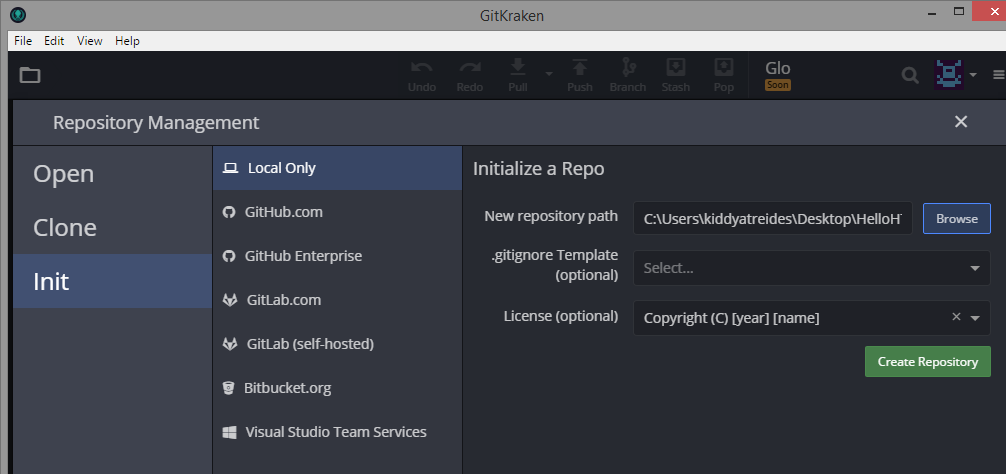Switch to the Clone tab
This screenshot has width=1006, height=474.
pos(112,228)
